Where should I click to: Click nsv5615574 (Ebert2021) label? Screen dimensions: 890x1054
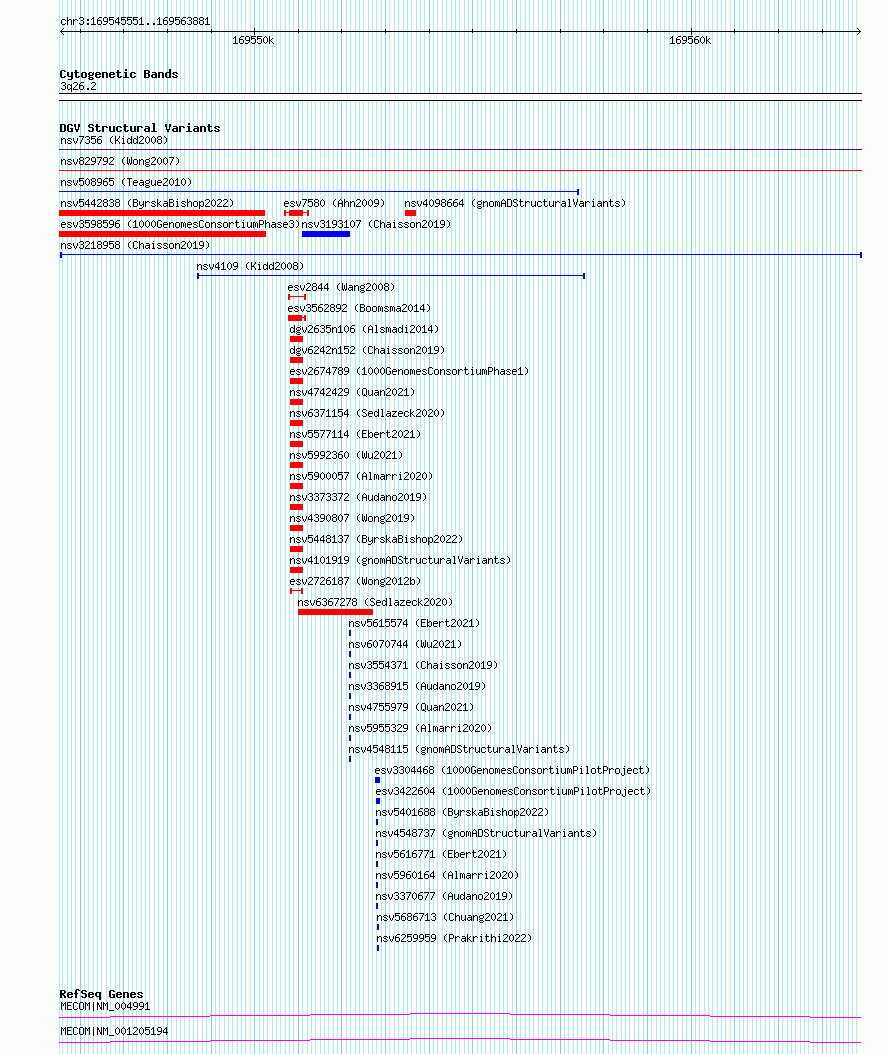[414, 623]
